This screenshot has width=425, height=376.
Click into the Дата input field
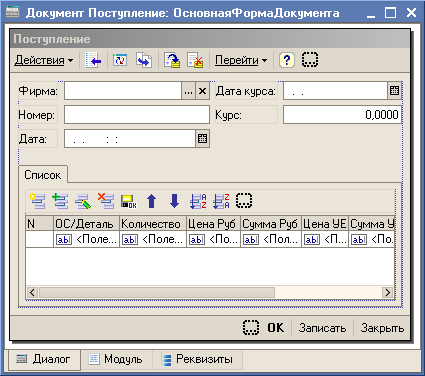[130, 139]
